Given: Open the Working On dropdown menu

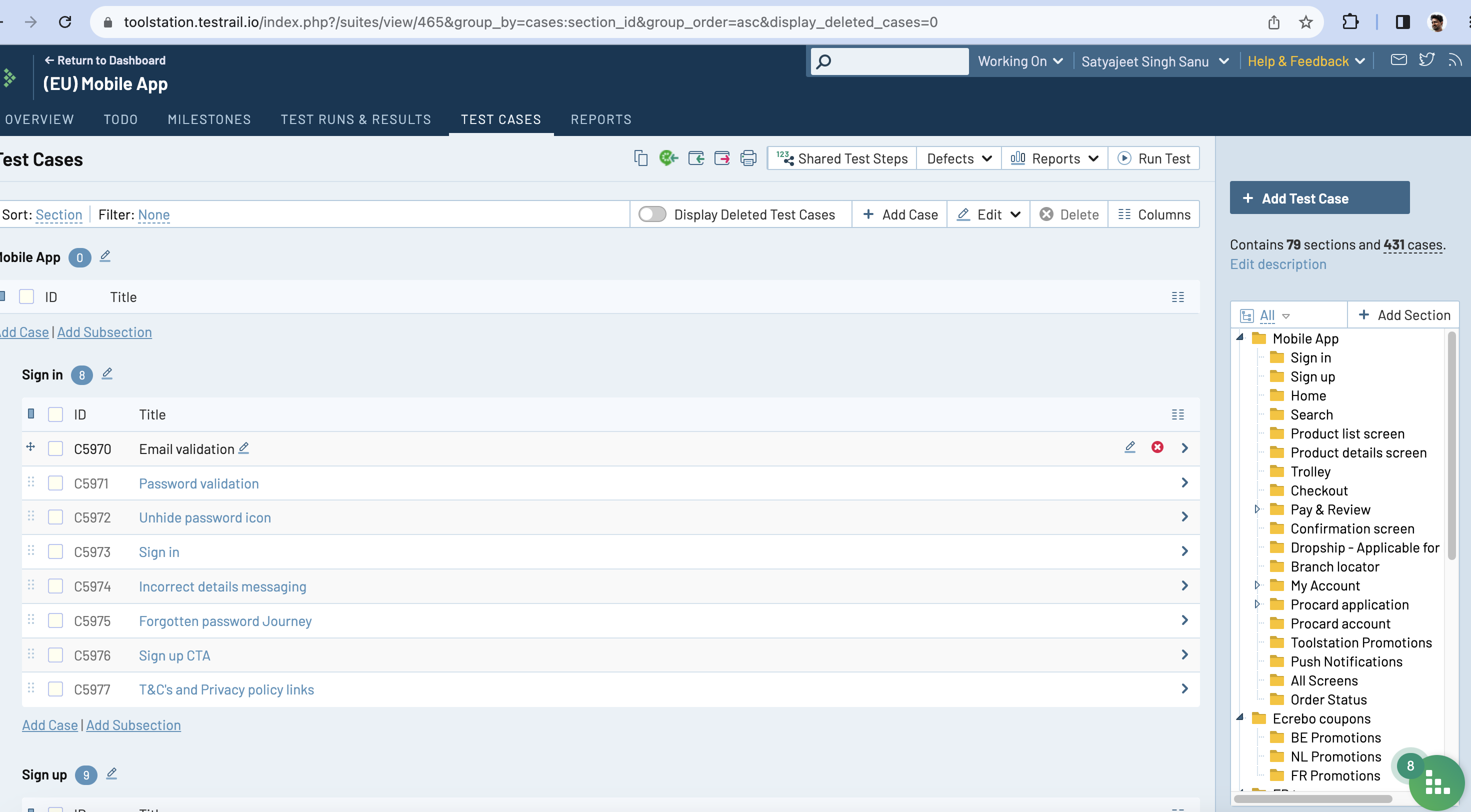Looking at the screenshot, I should click(1020, 61).
